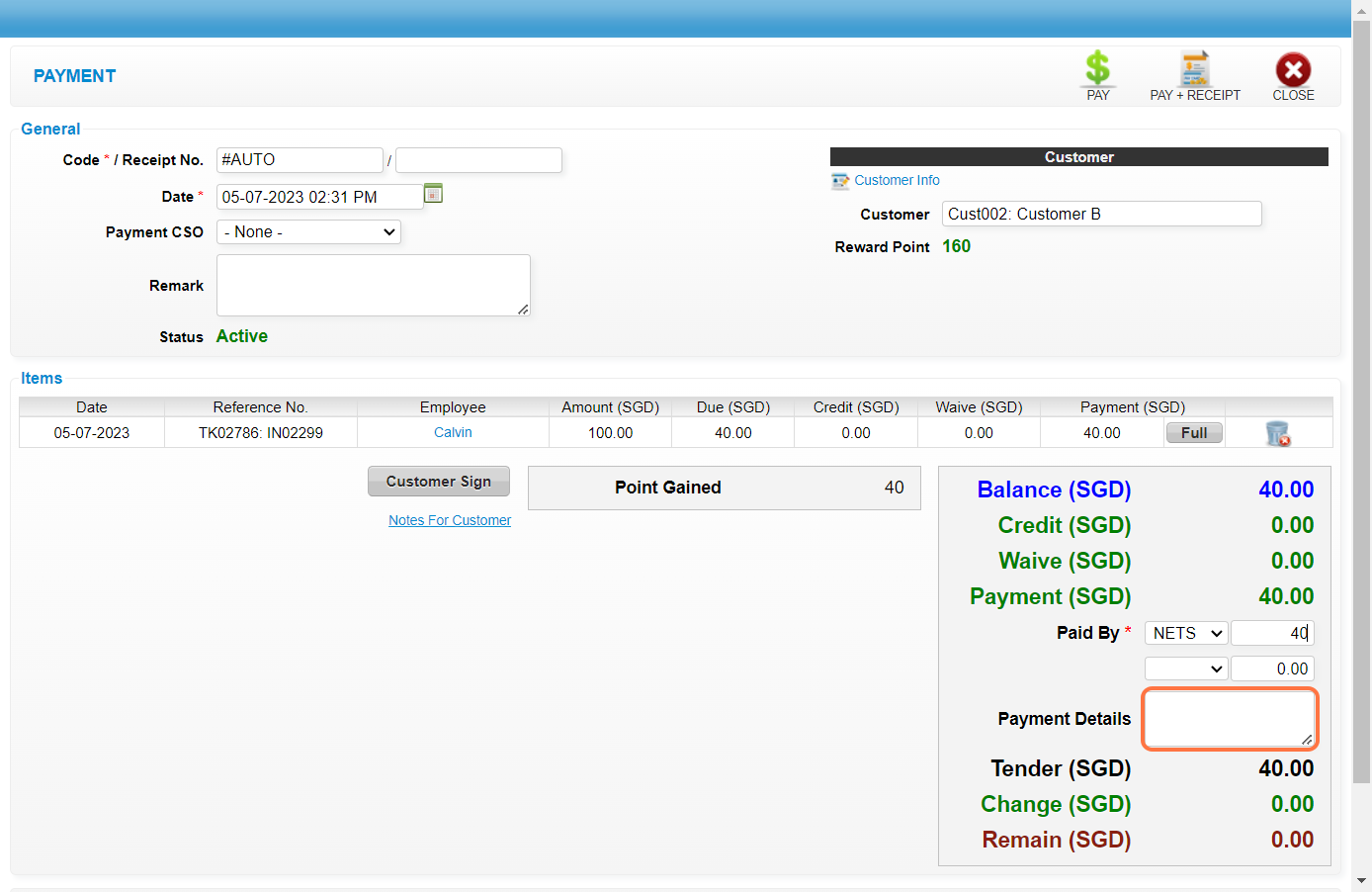Click the PAYMENT page title
1372x892 pixels.
tap(74, 76)
